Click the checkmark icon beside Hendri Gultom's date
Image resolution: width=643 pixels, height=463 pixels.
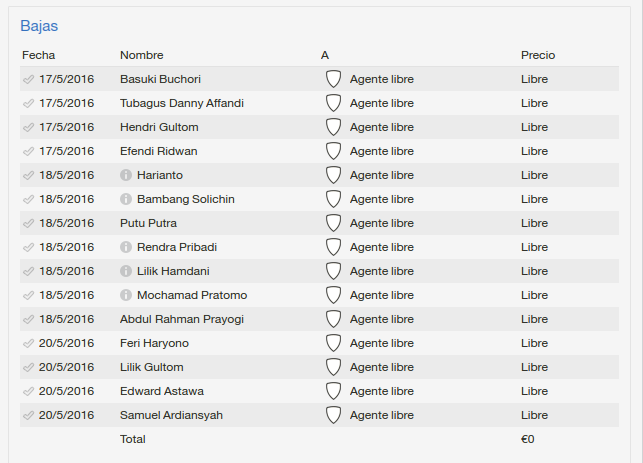tap(28, 127)
